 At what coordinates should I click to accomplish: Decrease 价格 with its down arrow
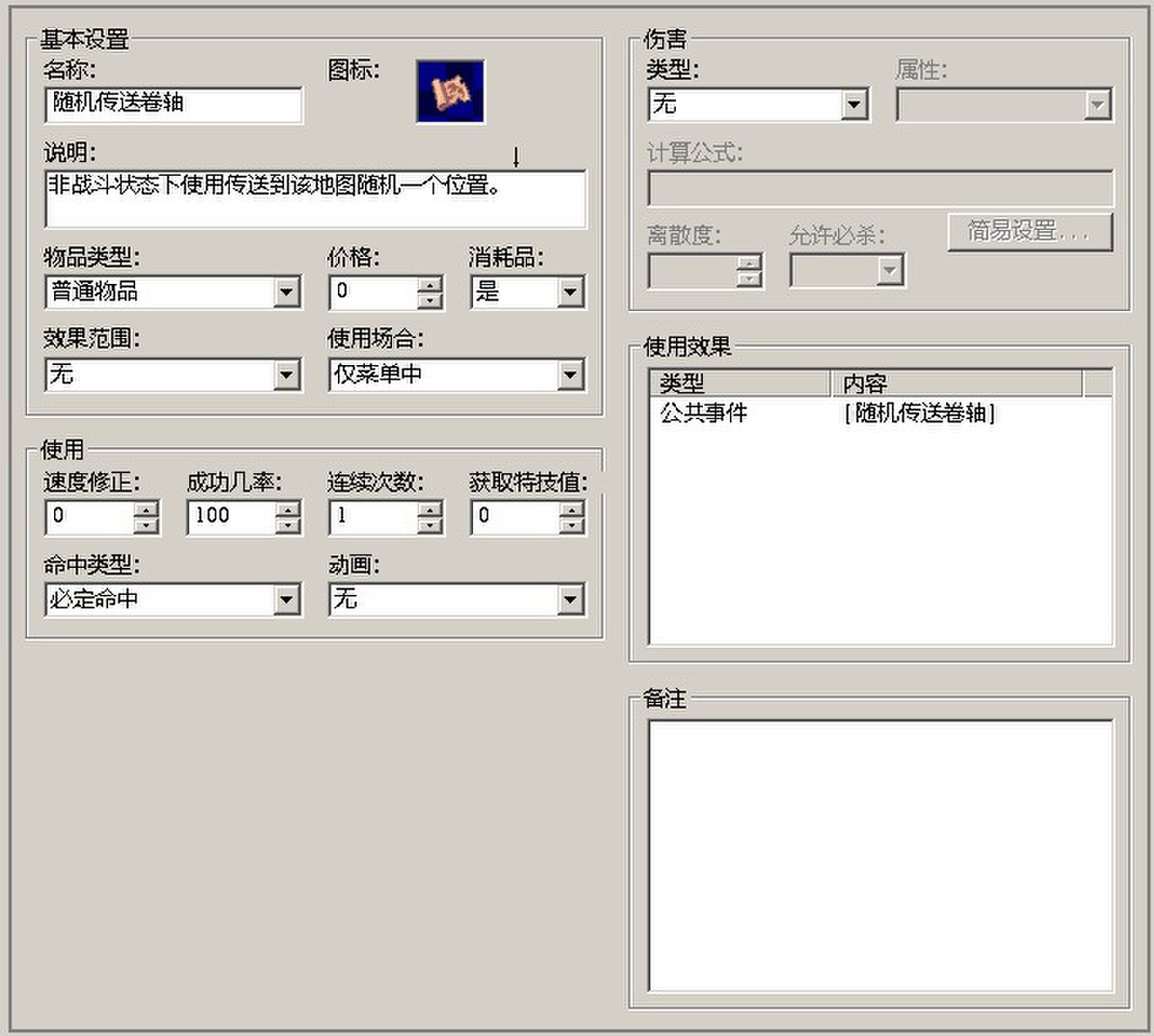point(430,300)
